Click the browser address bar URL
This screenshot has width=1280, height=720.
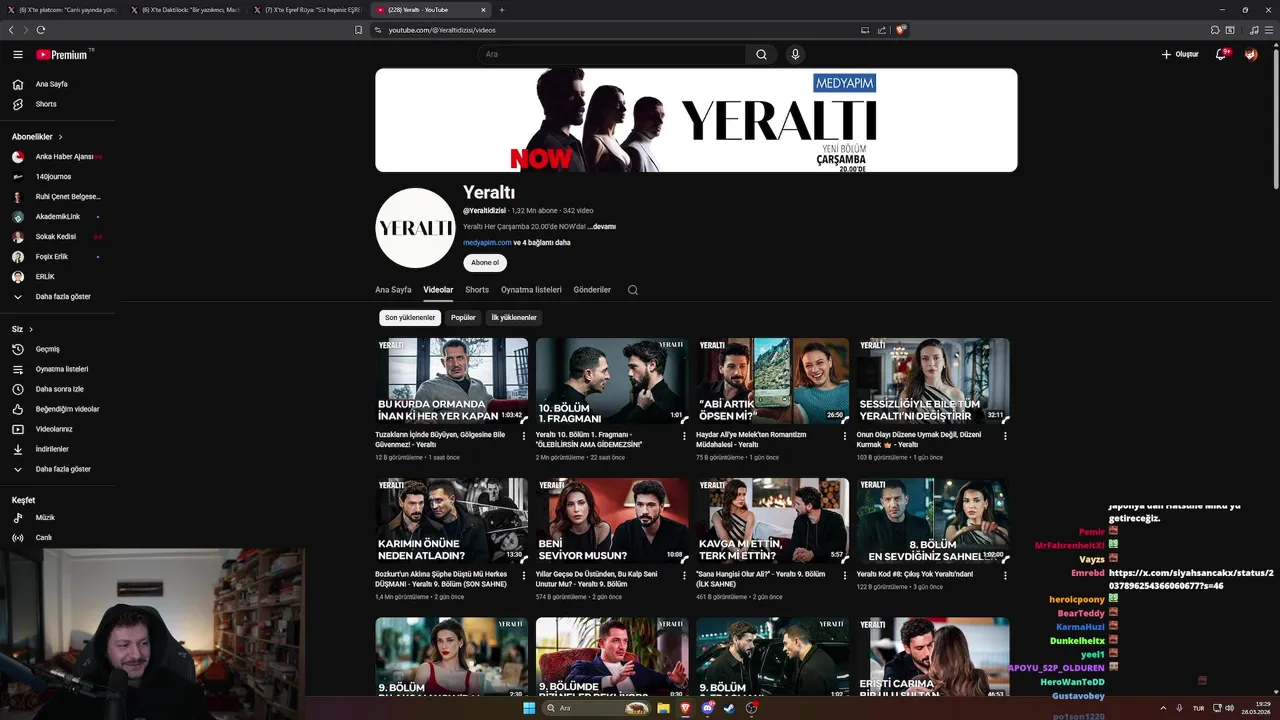click(442, 30)
